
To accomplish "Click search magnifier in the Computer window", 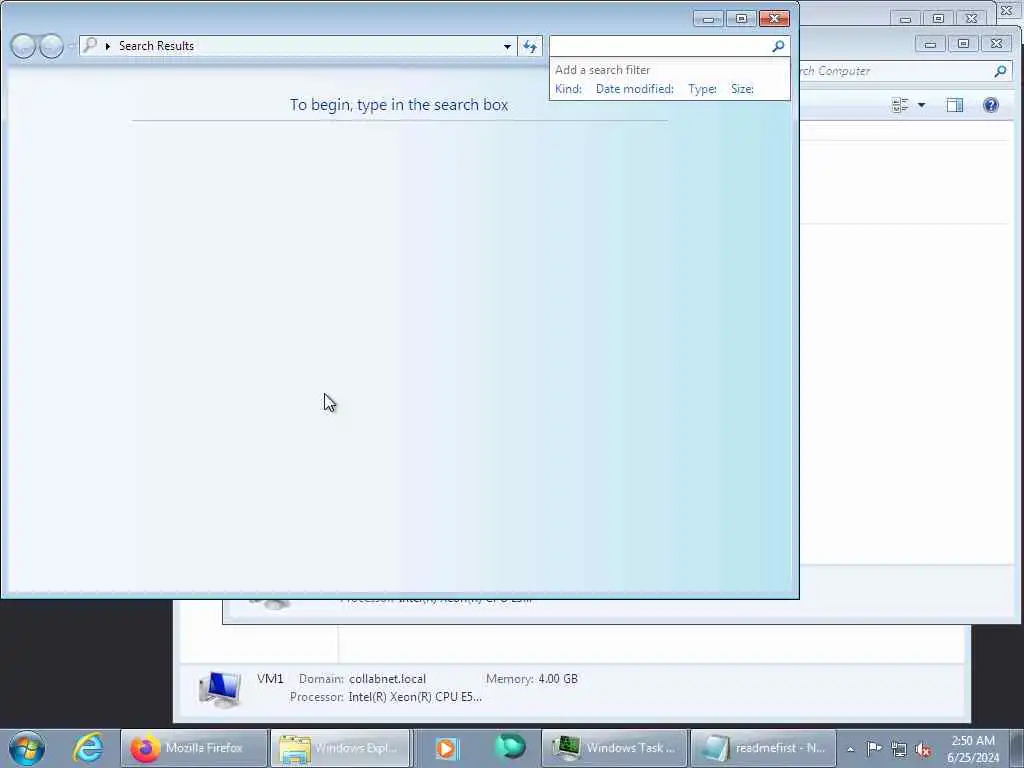I will [x=1000, y=71].
